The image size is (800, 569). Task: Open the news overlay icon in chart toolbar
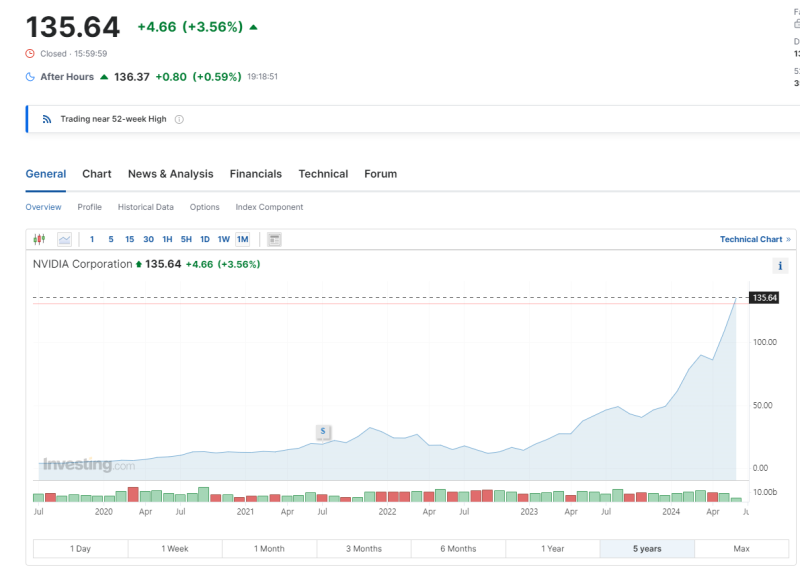point(274,239)
